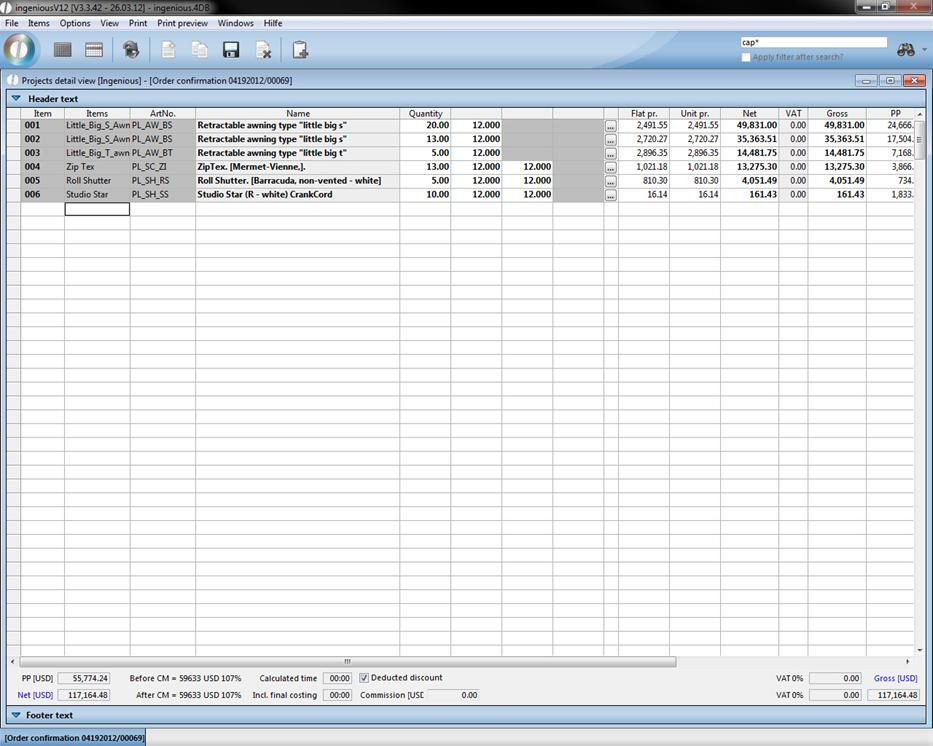Click the refresh globe toolbar icon
This screenshot has height=746, width=933.
[x=131, y=50]
